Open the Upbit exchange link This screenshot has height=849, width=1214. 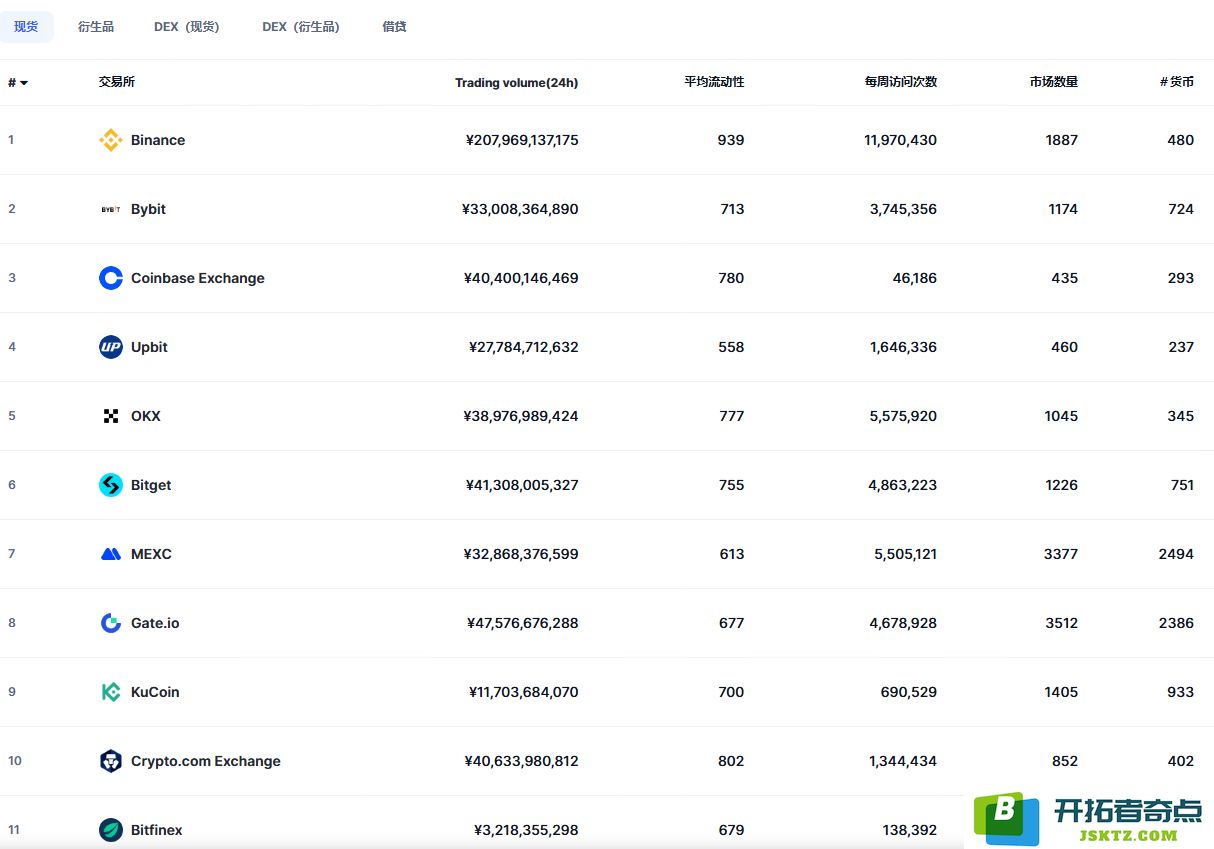pos(149,347)
